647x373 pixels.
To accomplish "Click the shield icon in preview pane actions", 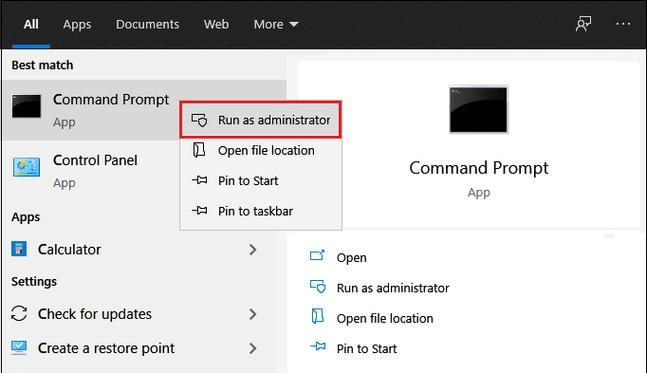I will pos(318,287).
